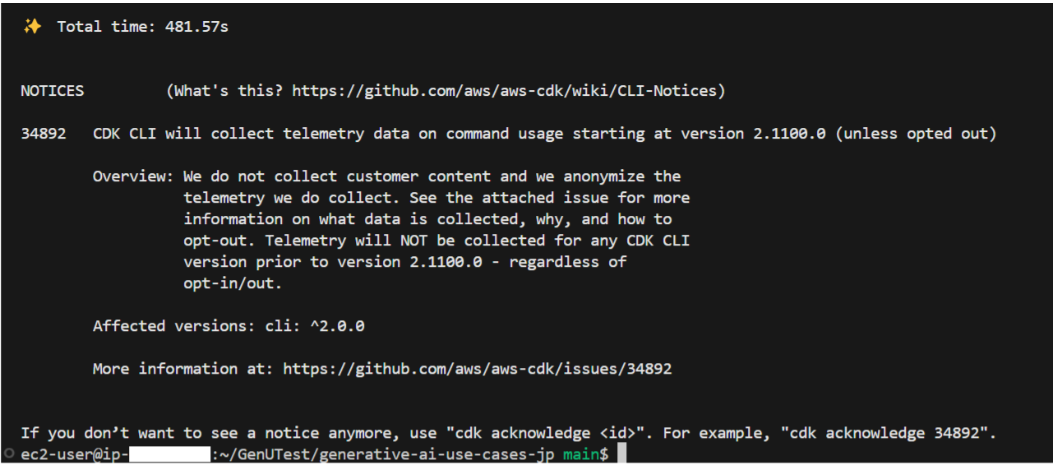Click the circle indicator before ec2-user prompt

tap(9, 453)
